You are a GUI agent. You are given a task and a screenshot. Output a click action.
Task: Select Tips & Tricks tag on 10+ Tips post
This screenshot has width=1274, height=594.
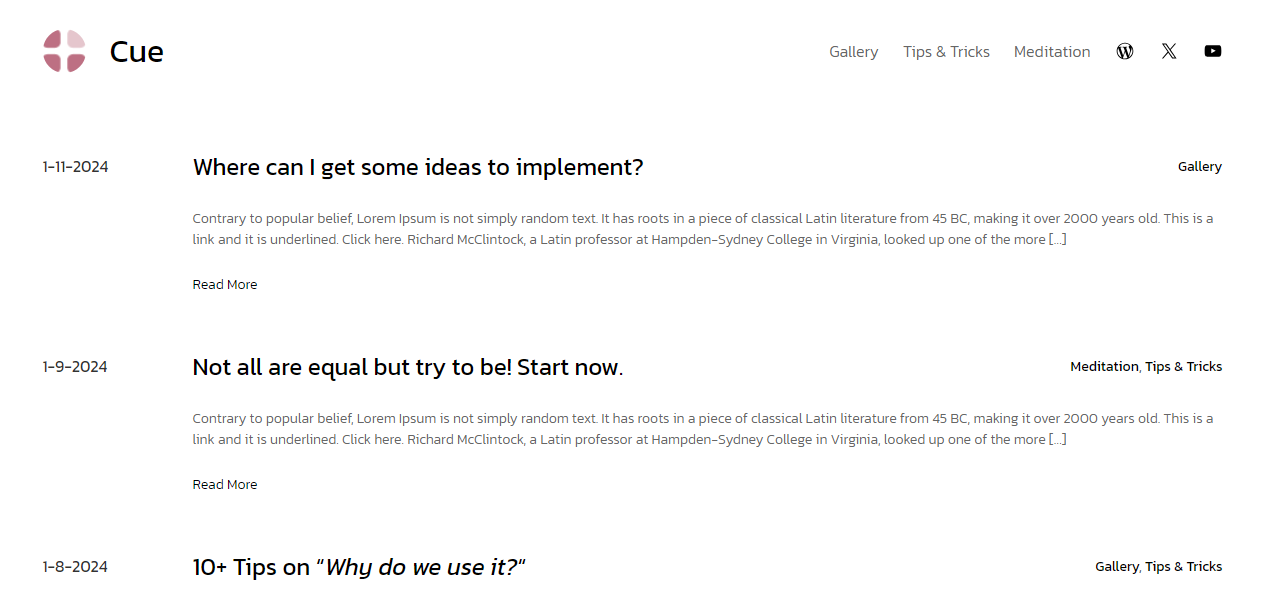(x=1183, y=567)
